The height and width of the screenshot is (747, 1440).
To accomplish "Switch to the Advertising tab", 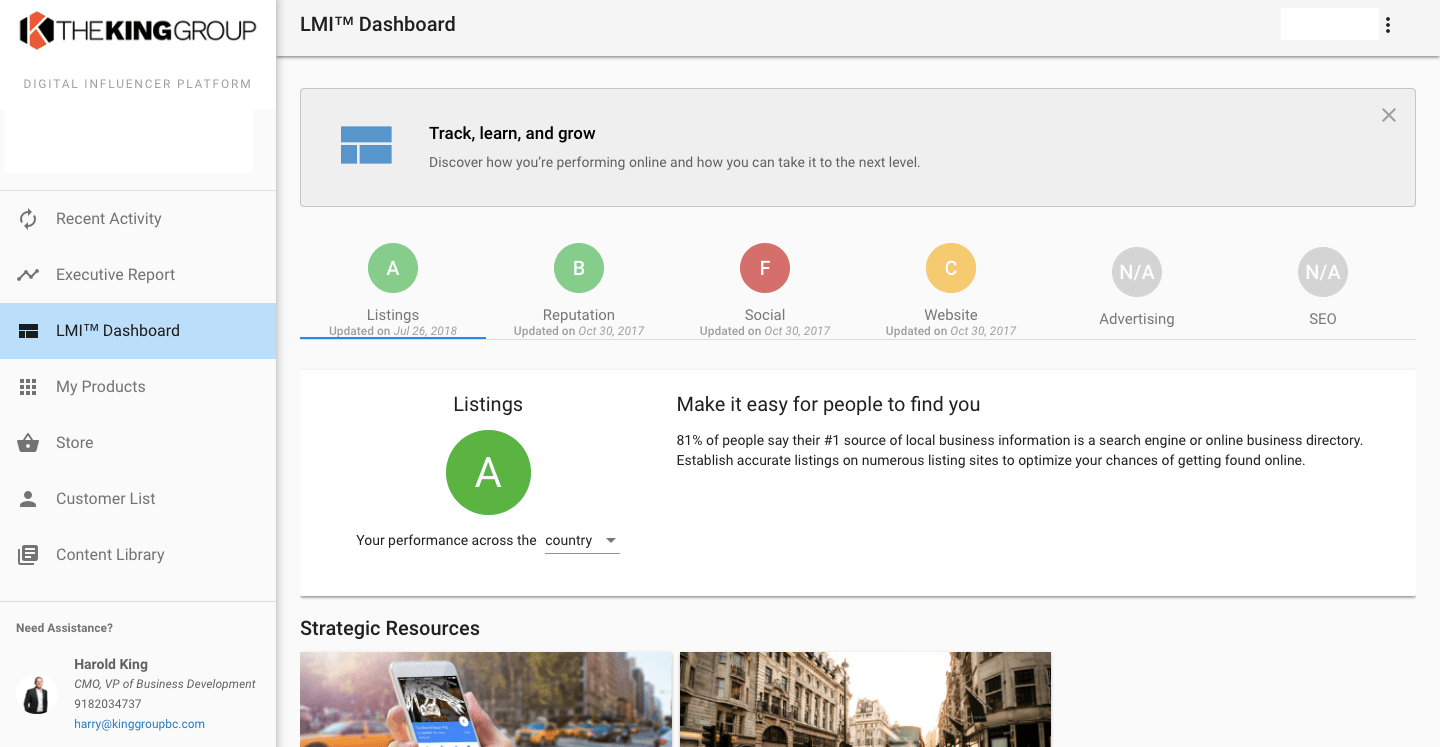I will [x=1137, y=290].
